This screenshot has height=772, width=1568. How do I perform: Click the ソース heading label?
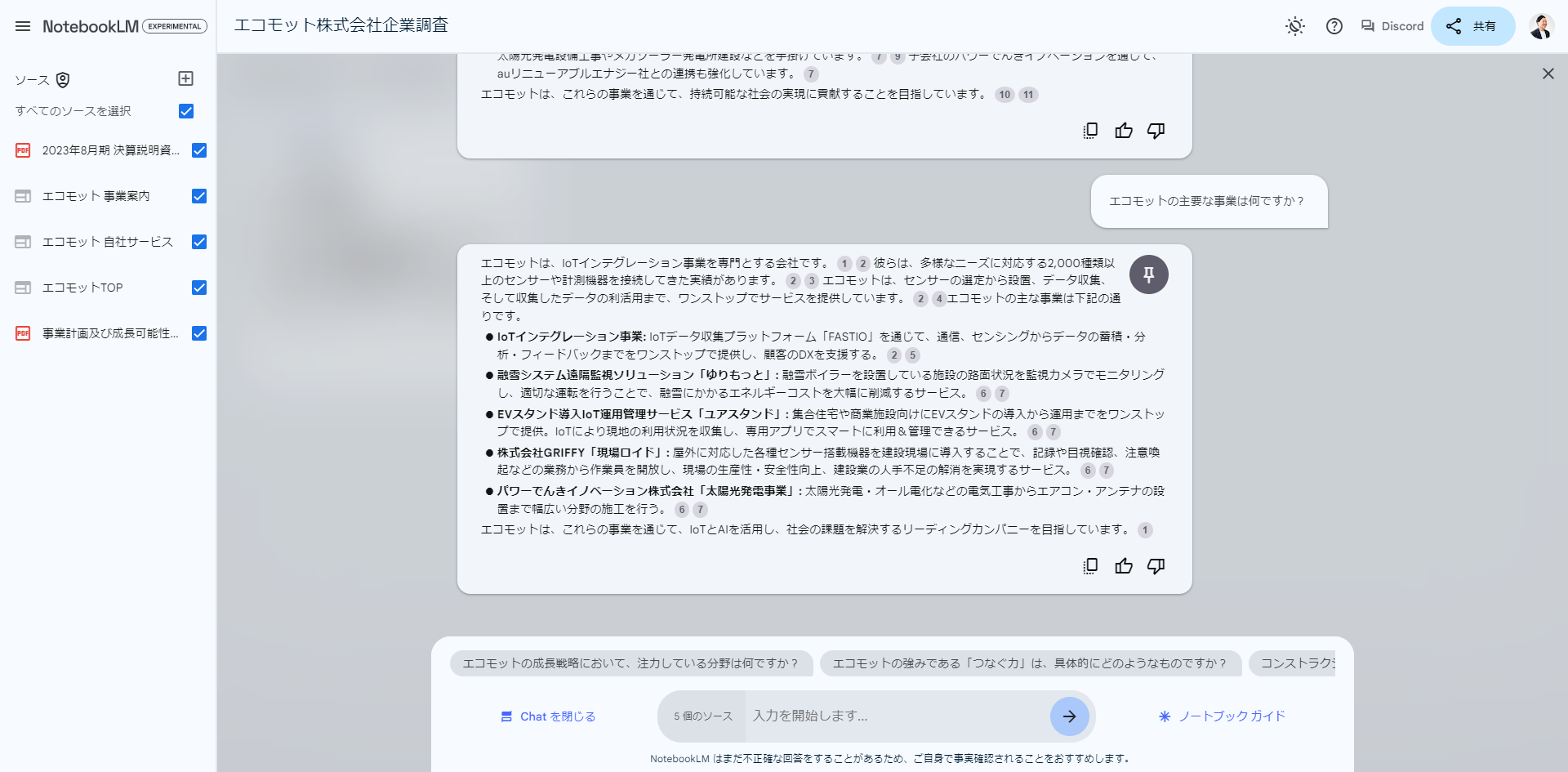point(32,80)
